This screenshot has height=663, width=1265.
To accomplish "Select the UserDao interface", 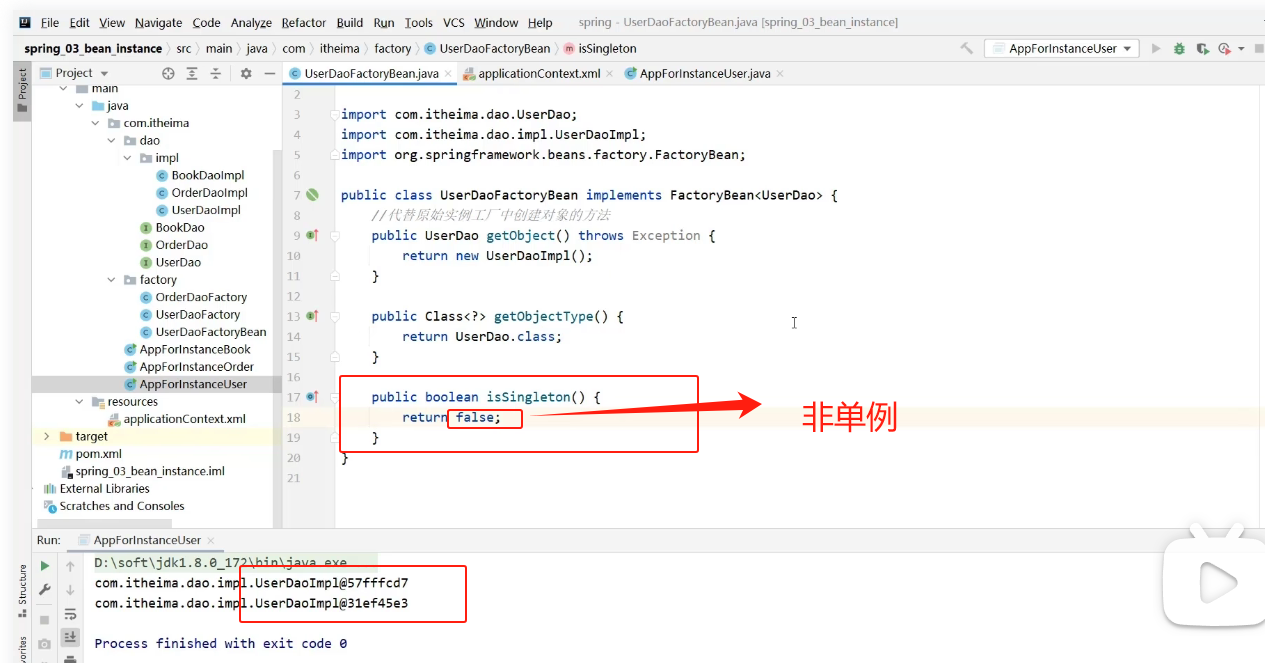I will pyautogui.click(x=178, y=262).
